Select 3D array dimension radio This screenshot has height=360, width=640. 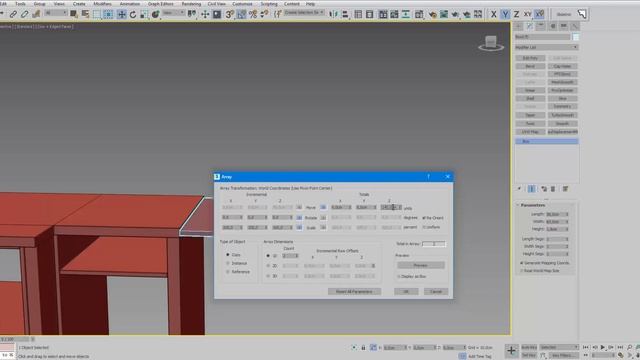click(x=268, y=276)
